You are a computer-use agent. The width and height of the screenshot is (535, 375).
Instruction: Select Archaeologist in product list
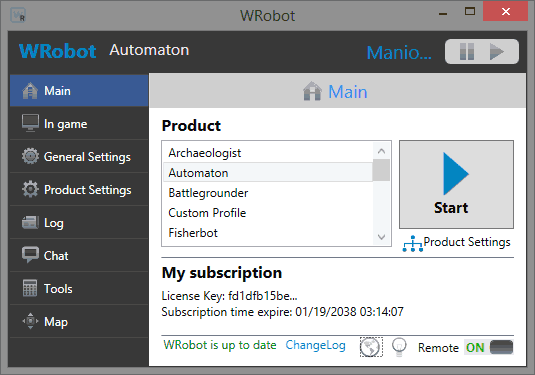pyautogui.click(x=268, y=153)
